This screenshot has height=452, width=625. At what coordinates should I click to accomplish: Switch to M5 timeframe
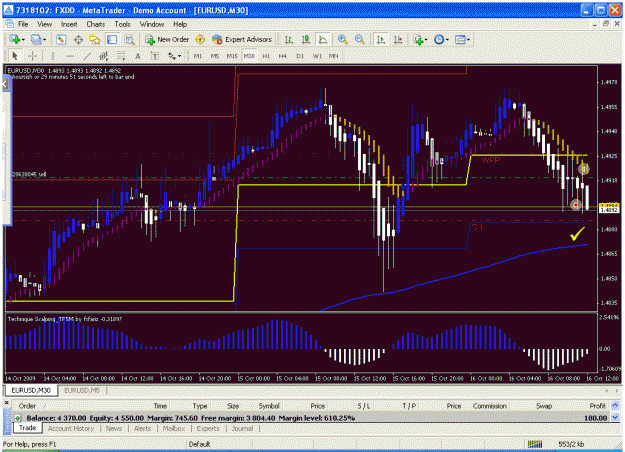pos(214,56)
